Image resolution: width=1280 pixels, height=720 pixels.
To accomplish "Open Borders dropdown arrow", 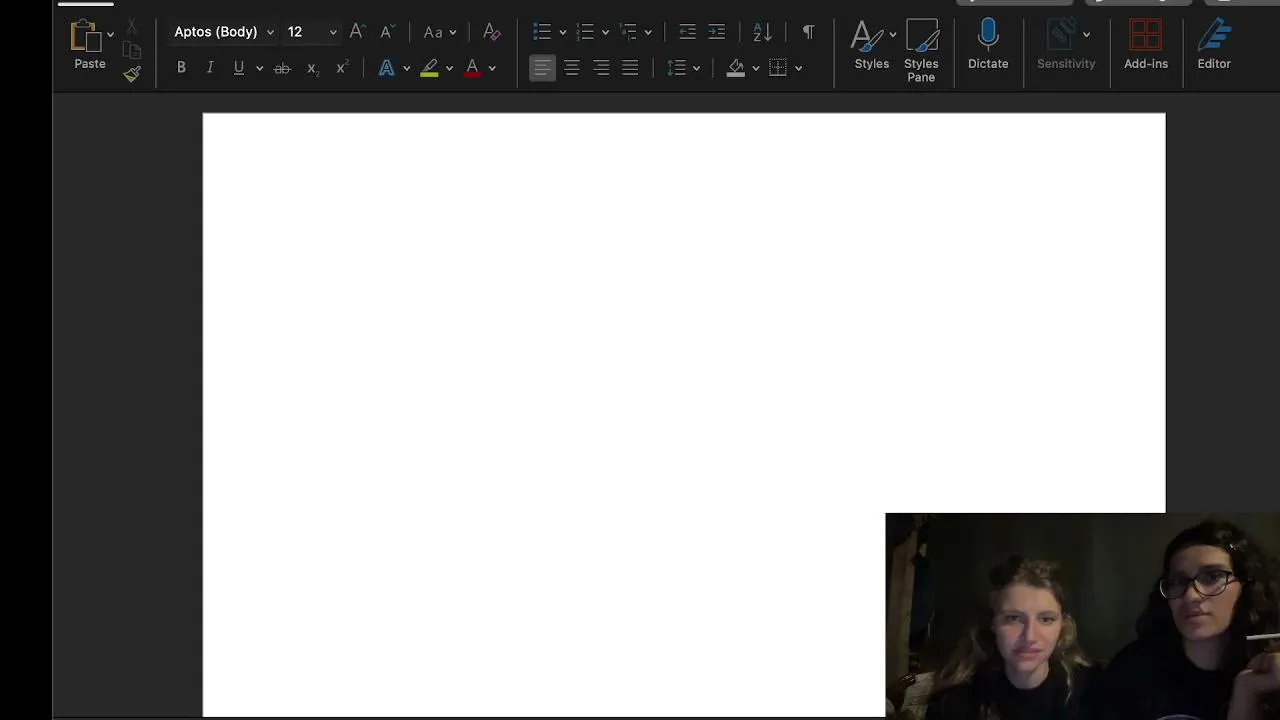I will pyautogui.click(x=798, y=68).
